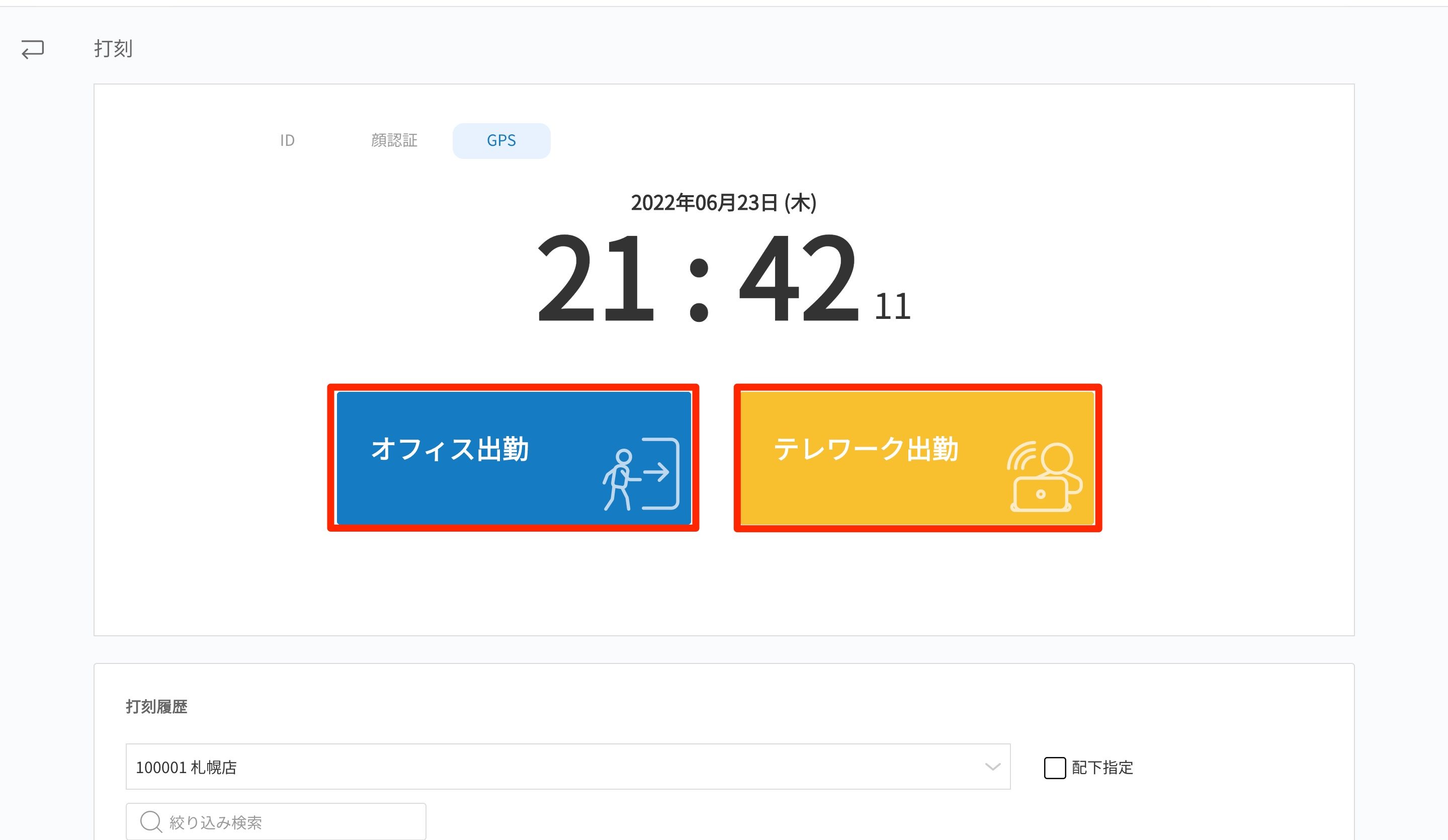This screenshot has height=840, width=1448.
Task: Switch to the ID tab
Action: [x=287, y=141]
